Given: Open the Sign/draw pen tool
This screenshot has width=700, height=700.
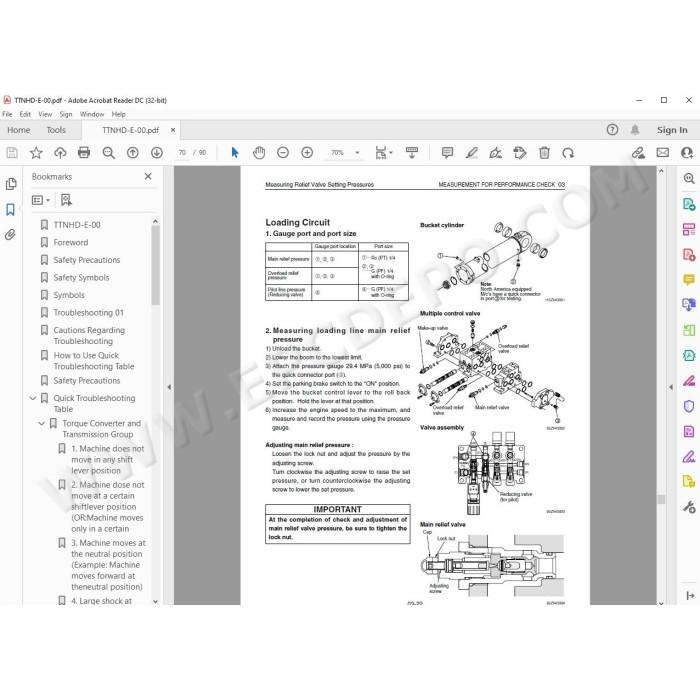Looking at the screenshot, I should (x=496, y=153).
